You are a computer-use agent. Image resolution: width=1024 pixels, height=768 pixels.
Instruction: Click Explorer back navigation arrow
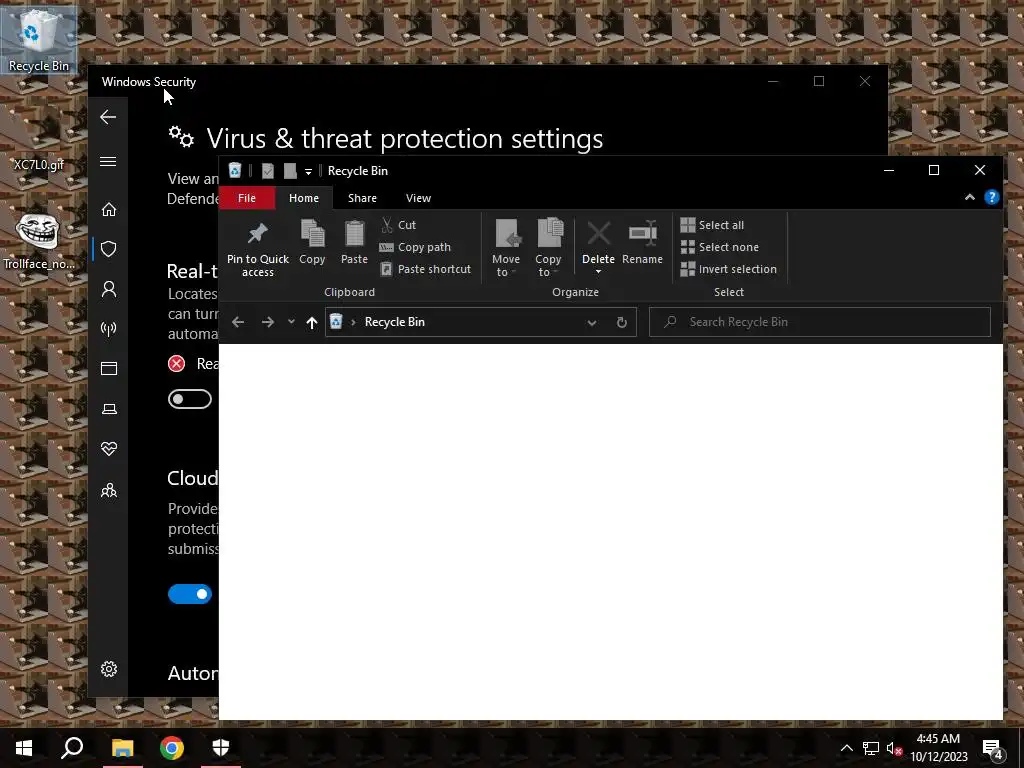pyautogui.click(x=238, y=322)
